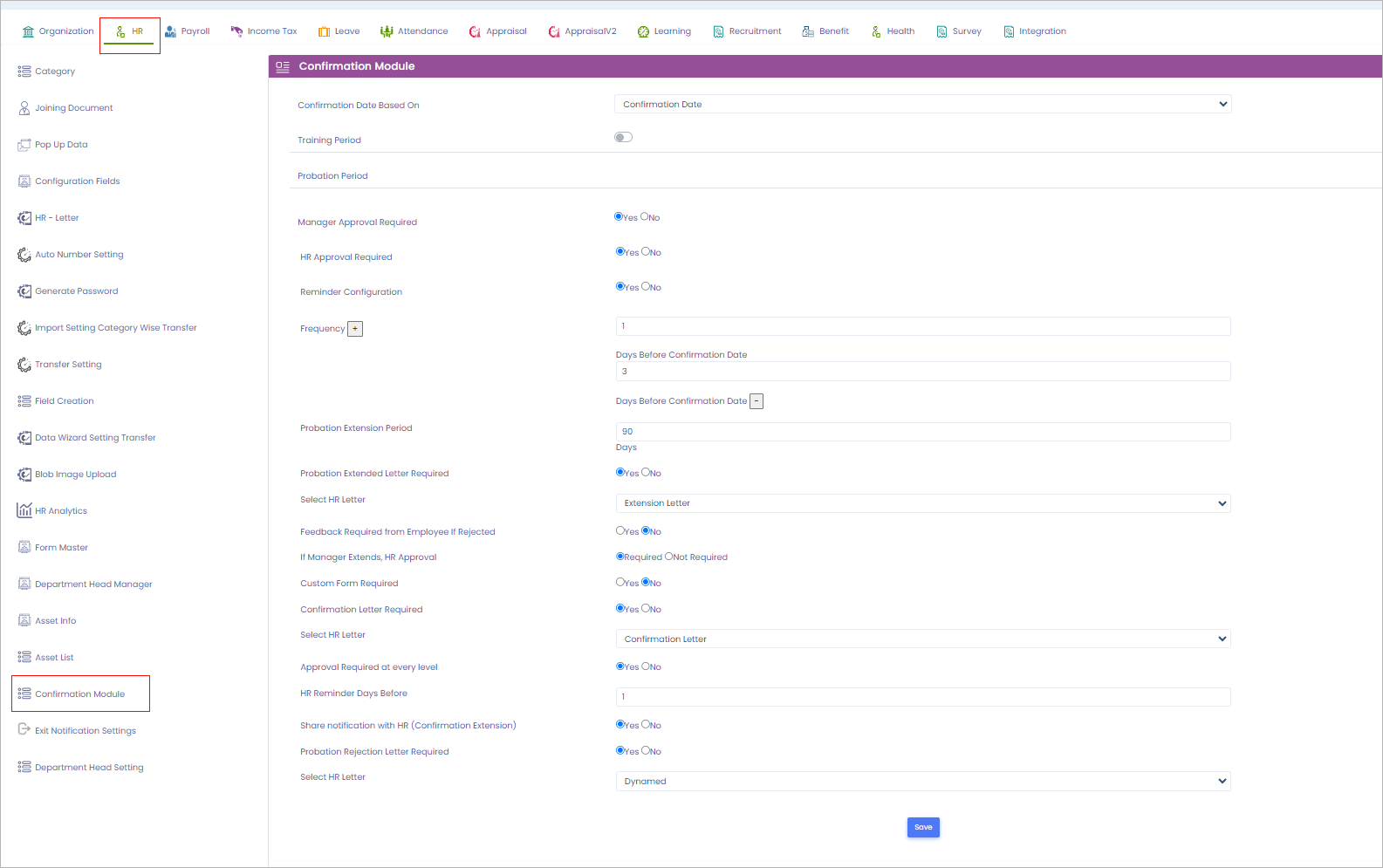Choose Not Required for HR Approval on extension
Viewport: 1383px width, 868px height.
coord(669,556)
